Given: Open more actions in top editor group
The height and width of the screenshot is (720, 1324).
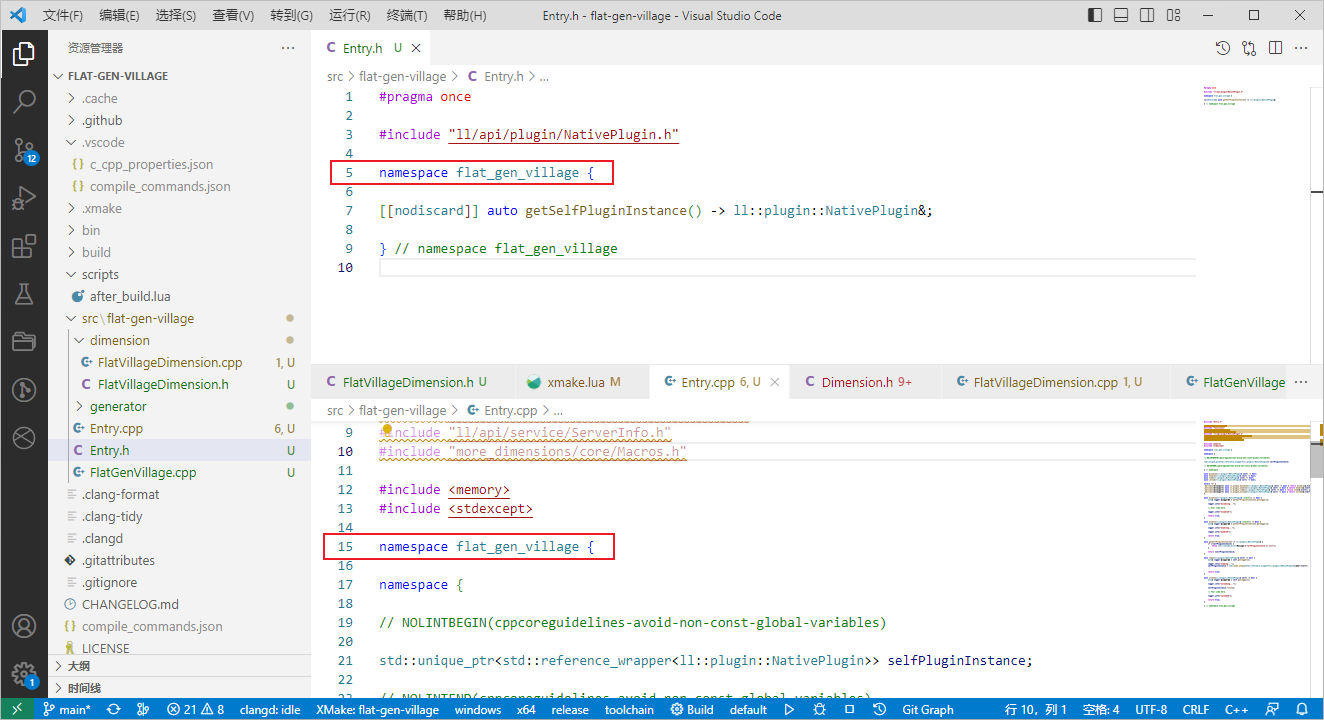Looking at the screenshot, I should tap(1301, 48).
